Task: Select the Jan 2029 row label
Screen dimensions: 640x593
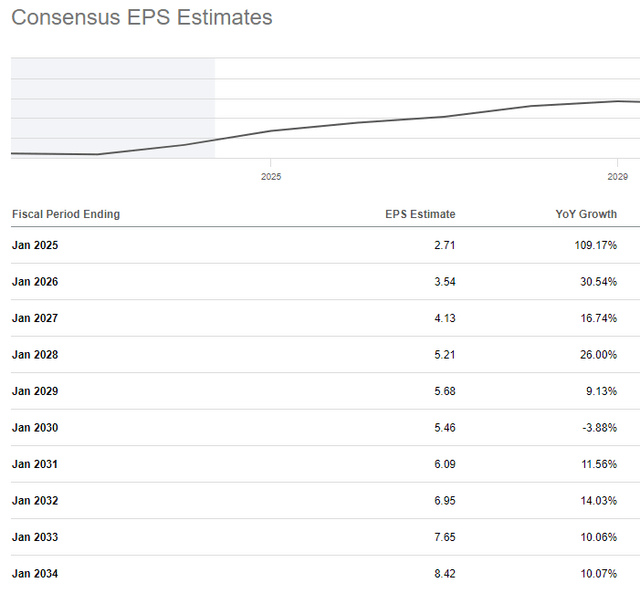Action: 35,391
